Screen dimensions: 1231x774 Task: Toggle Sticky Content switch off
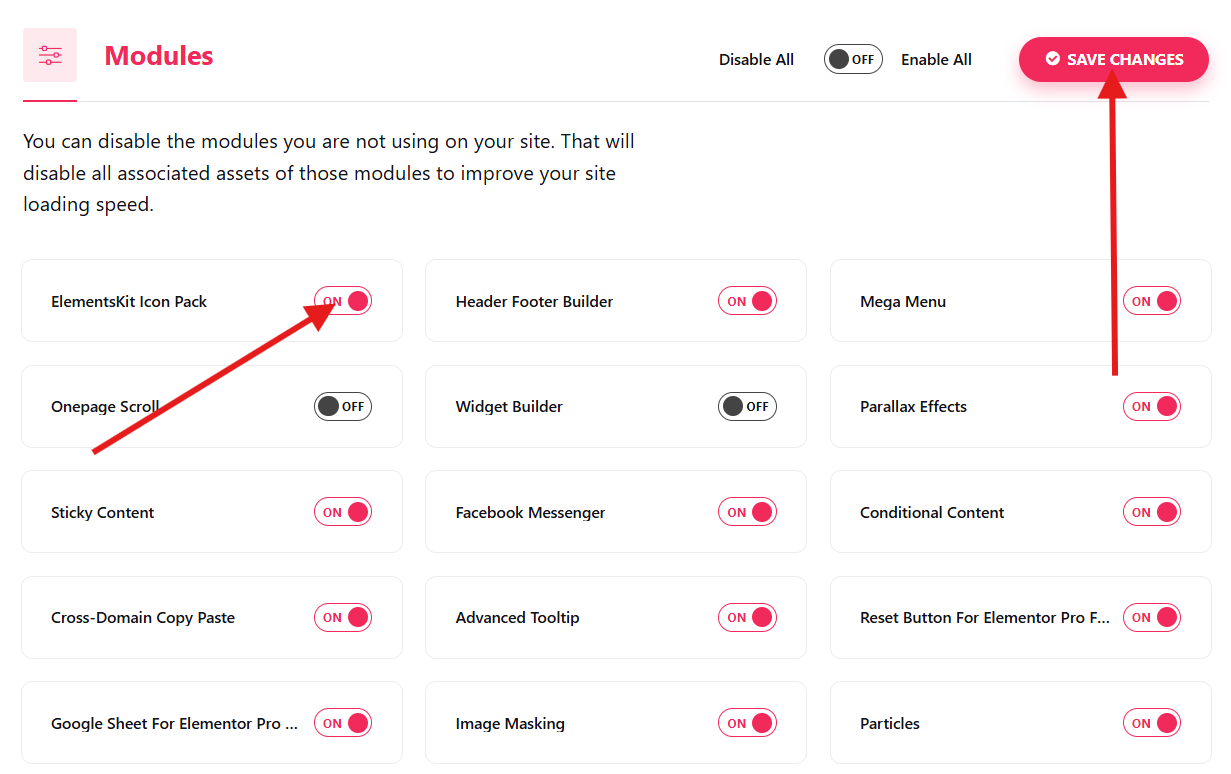click(343, 512)
